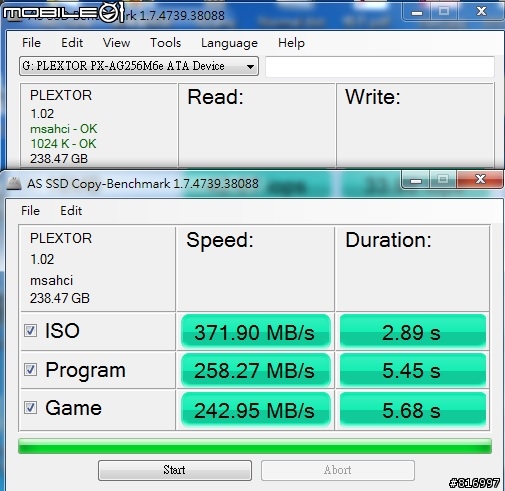Click the Game test label

tap(73, 408)
